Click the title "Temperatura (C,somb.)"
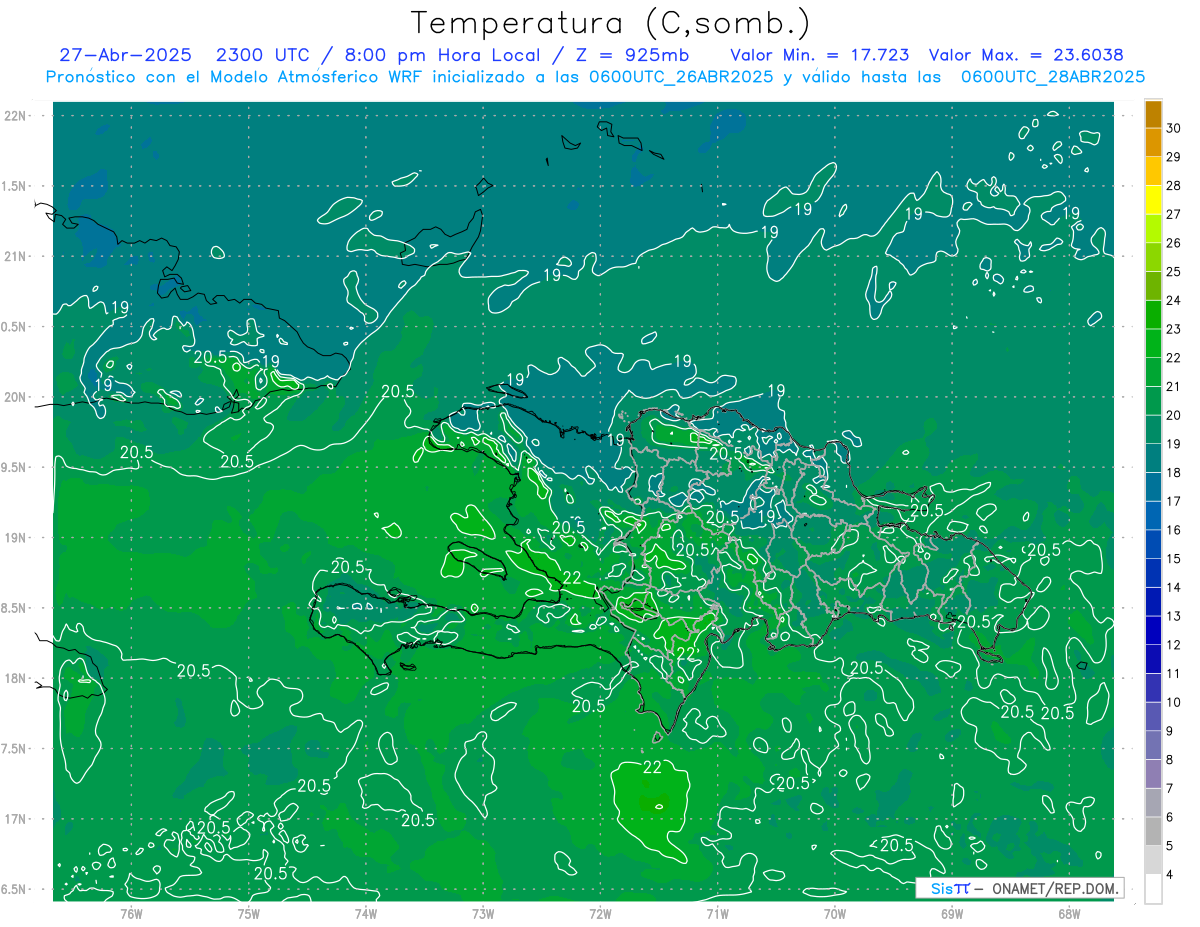The height and width of the screenshot is (927, 1200). pyautogui.click(x=610, y=23)
